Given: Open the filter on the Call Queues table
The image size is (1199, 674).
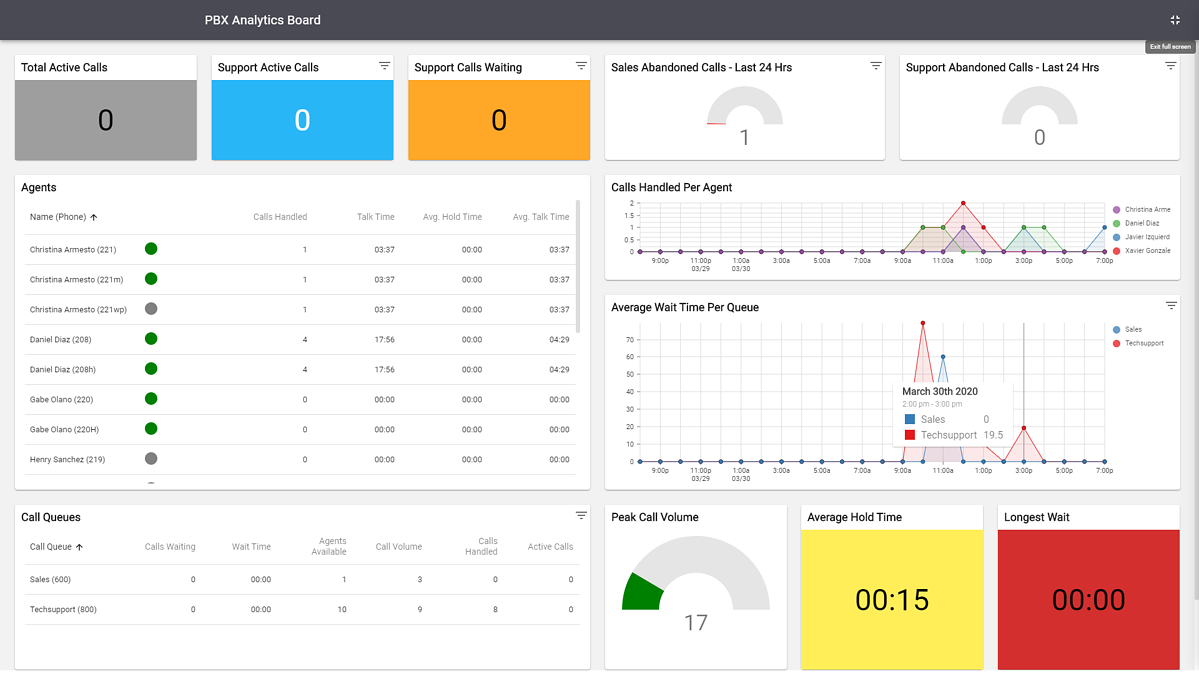Looking at the screenshot, I should pyautogui.click(x=581, y=515).
